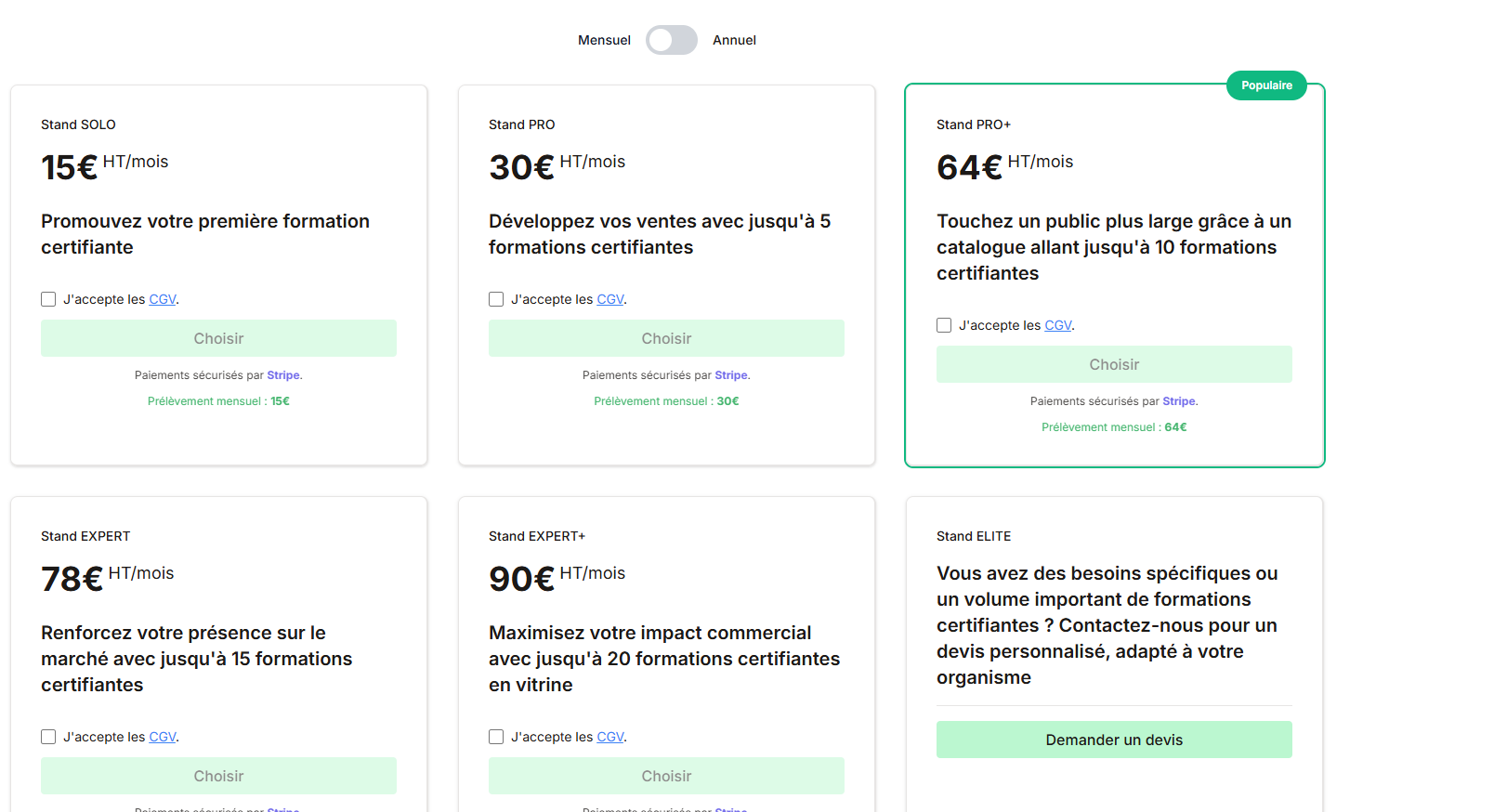
Task: Open CGV from the Stand EXPERT card
Action: [162, 736]
